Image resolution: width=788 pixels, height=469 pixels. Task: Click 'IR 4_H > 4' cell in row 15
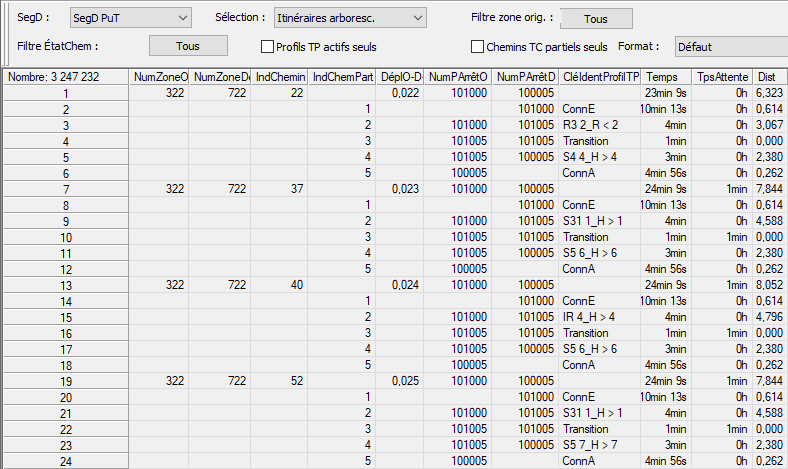(x=600, y=317)
